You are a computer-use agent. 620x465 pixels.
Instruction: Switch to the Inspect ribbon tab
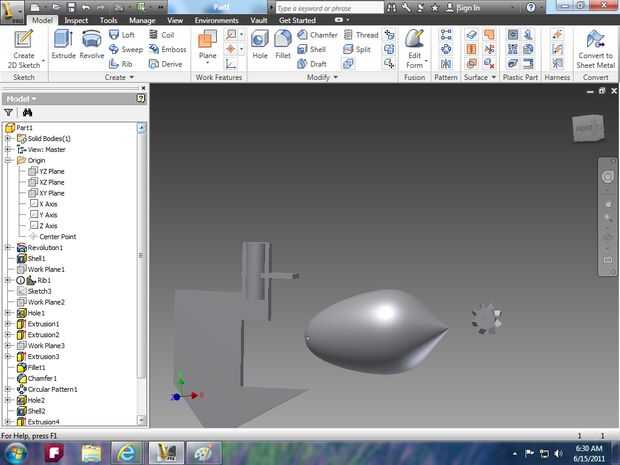point(76,20)
